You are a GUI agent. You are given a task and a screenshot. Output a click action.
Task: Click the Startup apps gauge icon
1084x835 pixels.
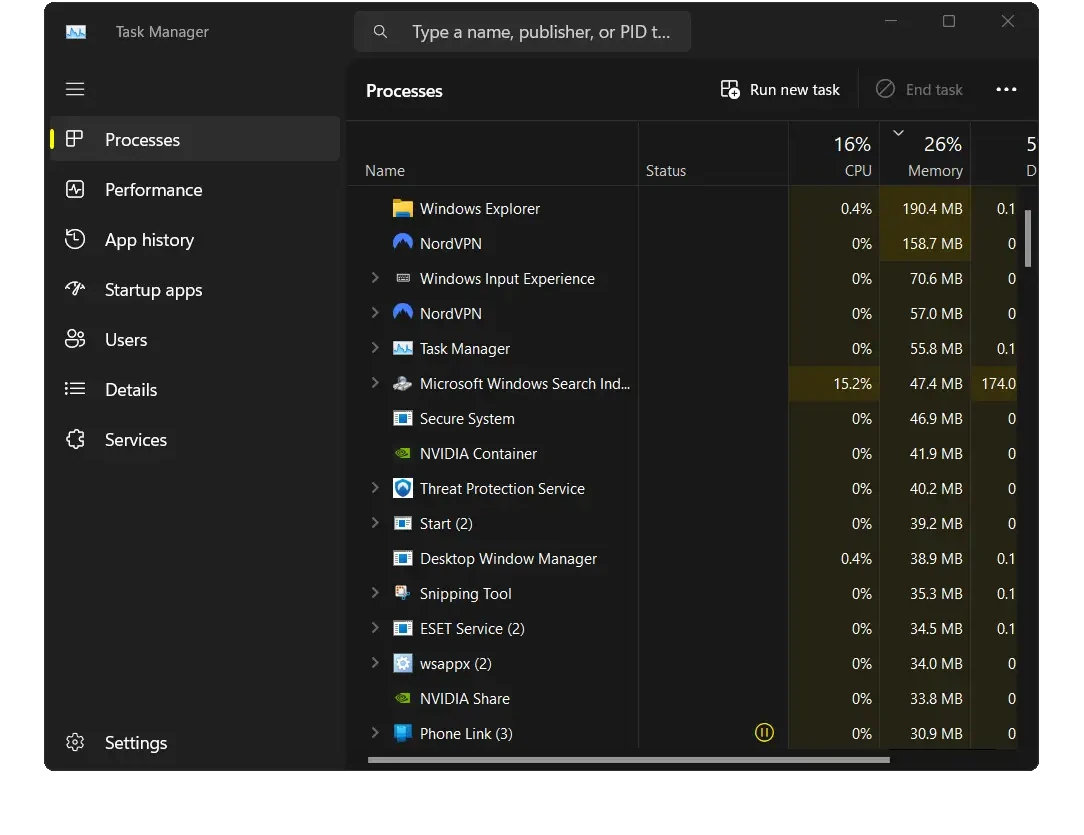(x=75, y=289)
